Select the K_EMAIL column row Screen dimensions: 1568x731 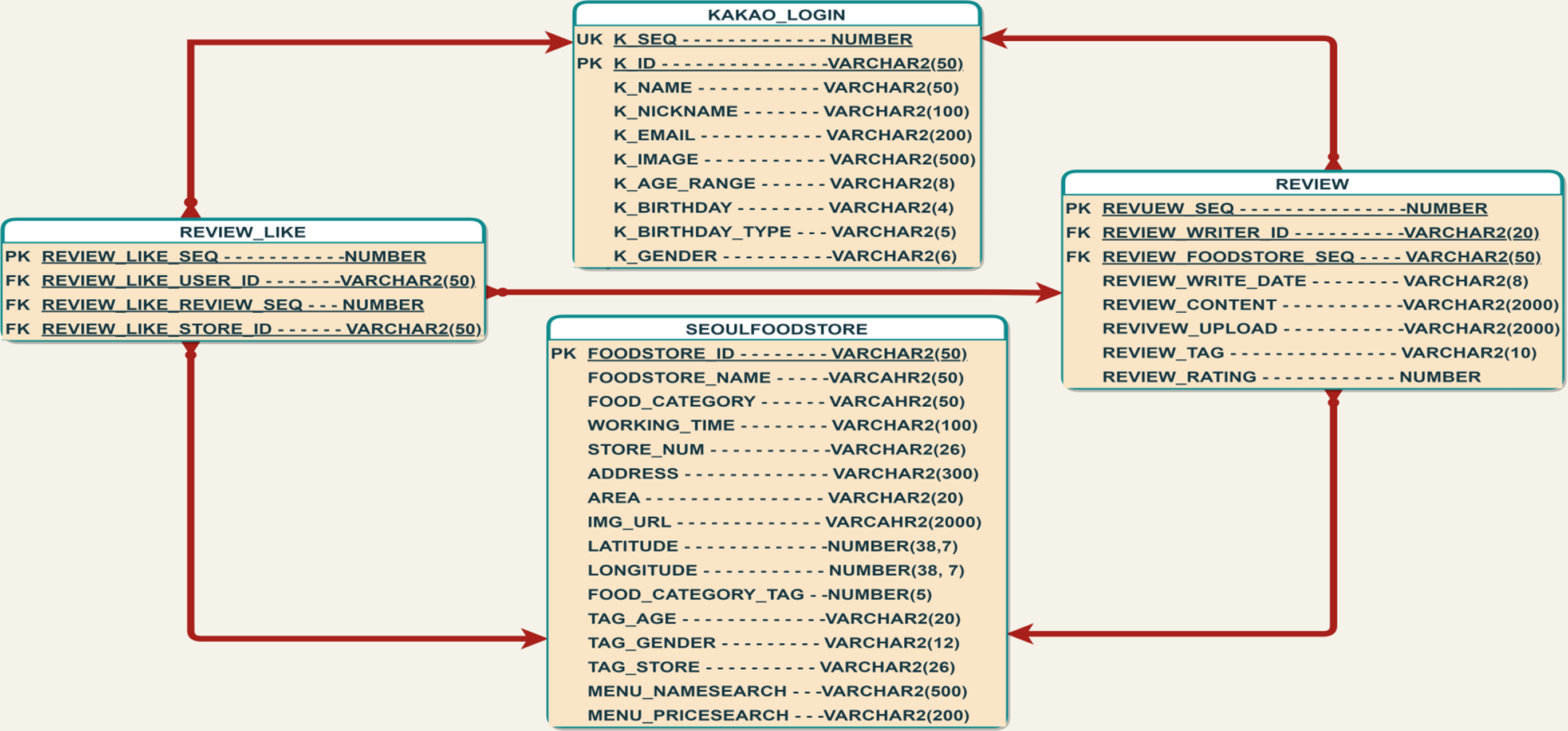[x=792, y=135]
